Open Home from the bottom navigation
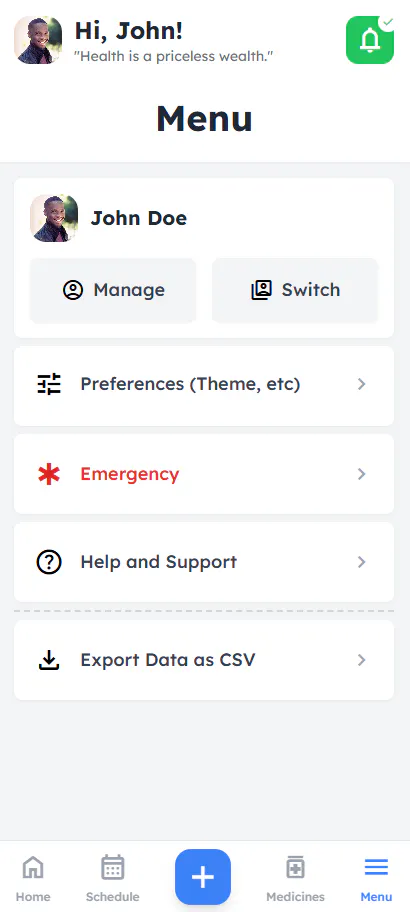 click(33, 878)
